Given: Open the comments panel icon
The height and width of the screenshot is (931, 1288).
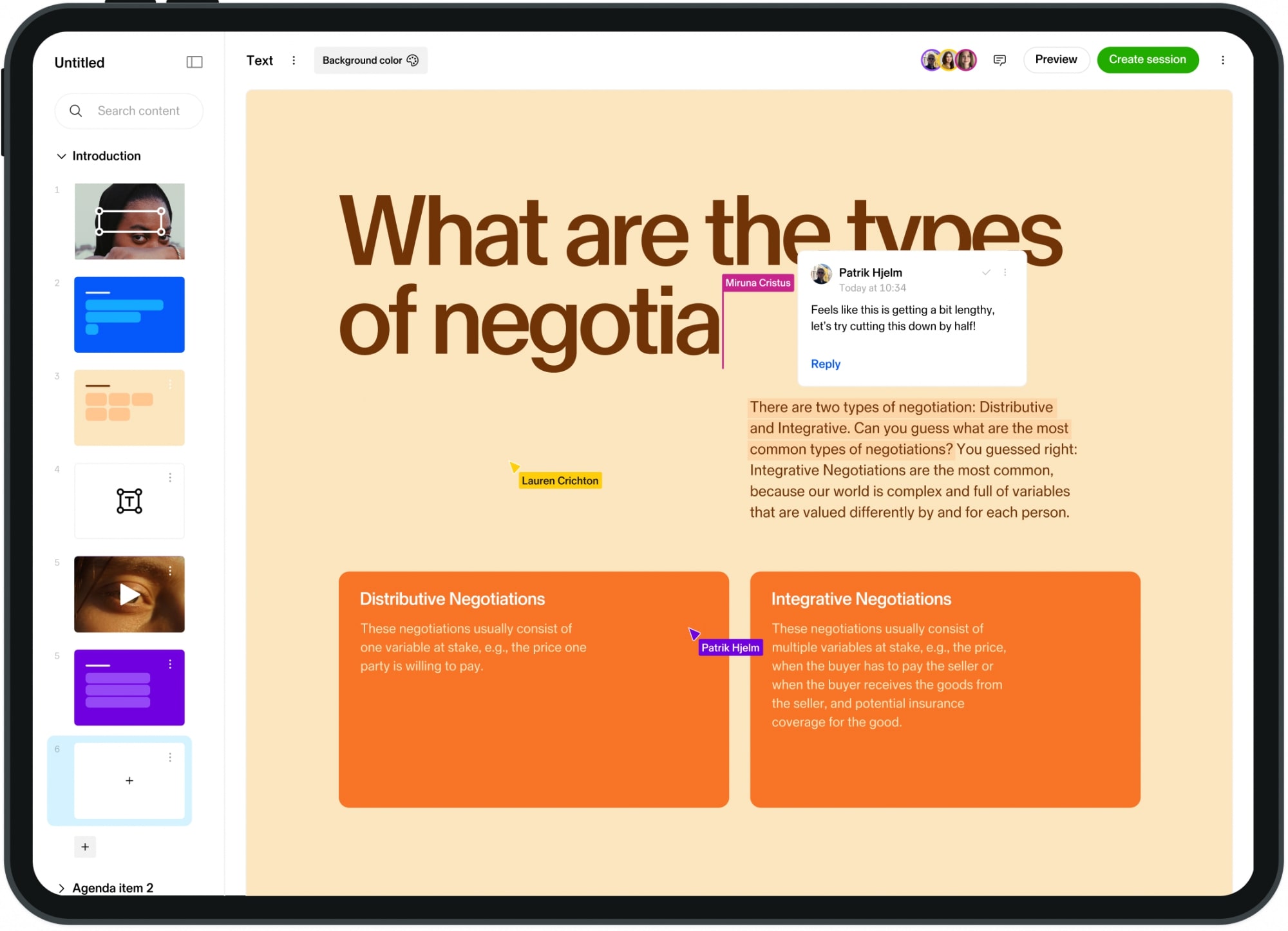Looking at the screenshot, I should [999, 60].
